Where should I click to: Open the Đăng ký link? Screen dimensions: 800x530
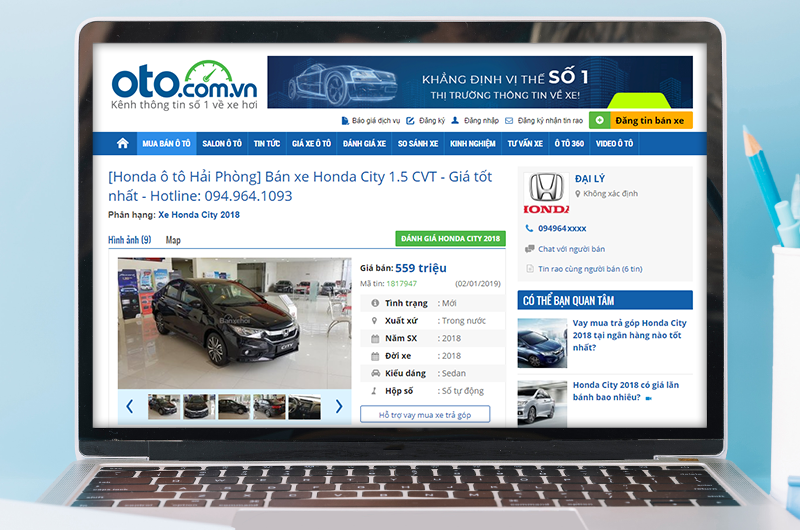click(432, 121)
